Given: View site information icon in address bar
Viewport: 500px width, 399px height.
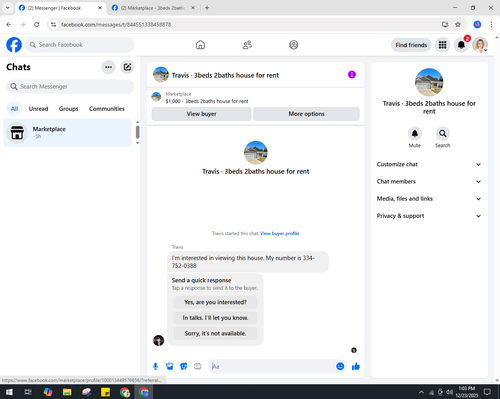Looking at the screenshot, I should (53, 24).
